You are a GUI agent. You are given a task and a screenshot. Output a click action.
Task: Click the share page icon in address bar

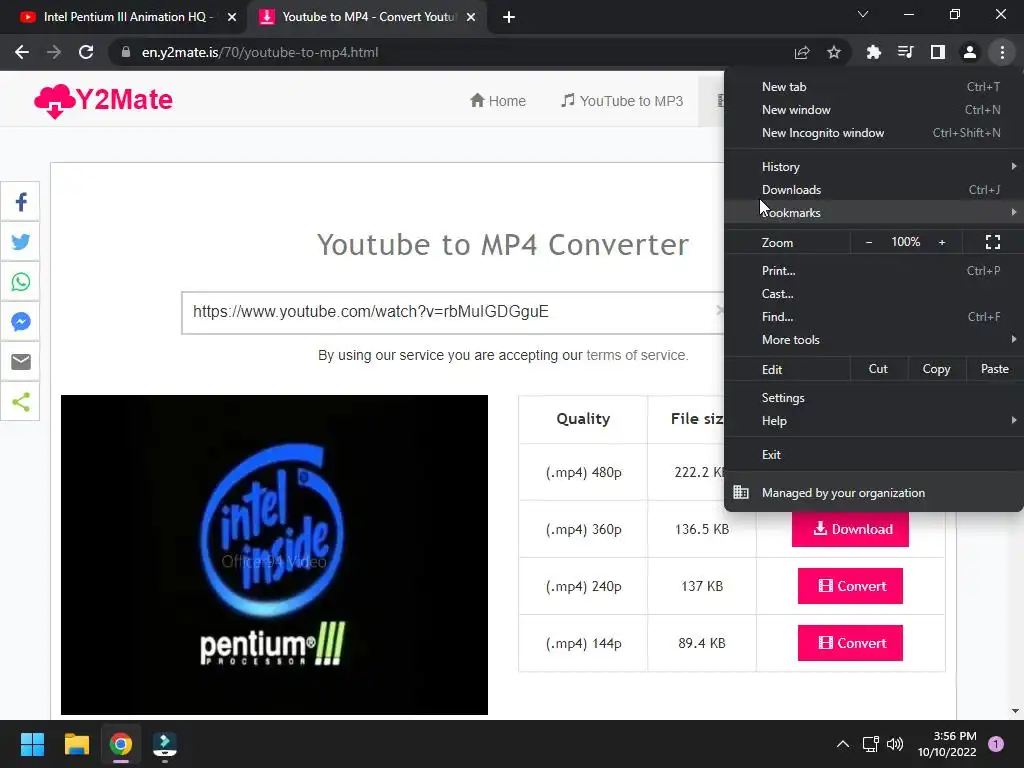click(802, 52)
